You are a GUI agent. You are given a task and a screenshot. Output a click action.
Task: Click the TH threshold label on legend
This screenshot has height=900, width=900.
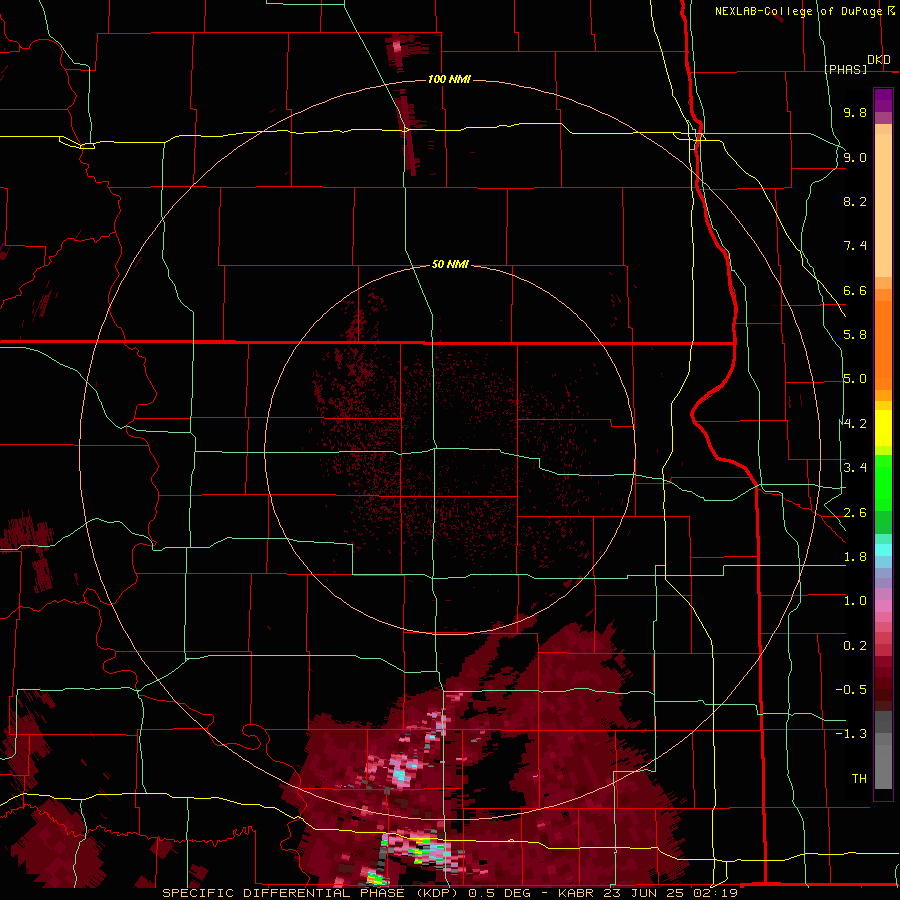pos(859,779)
